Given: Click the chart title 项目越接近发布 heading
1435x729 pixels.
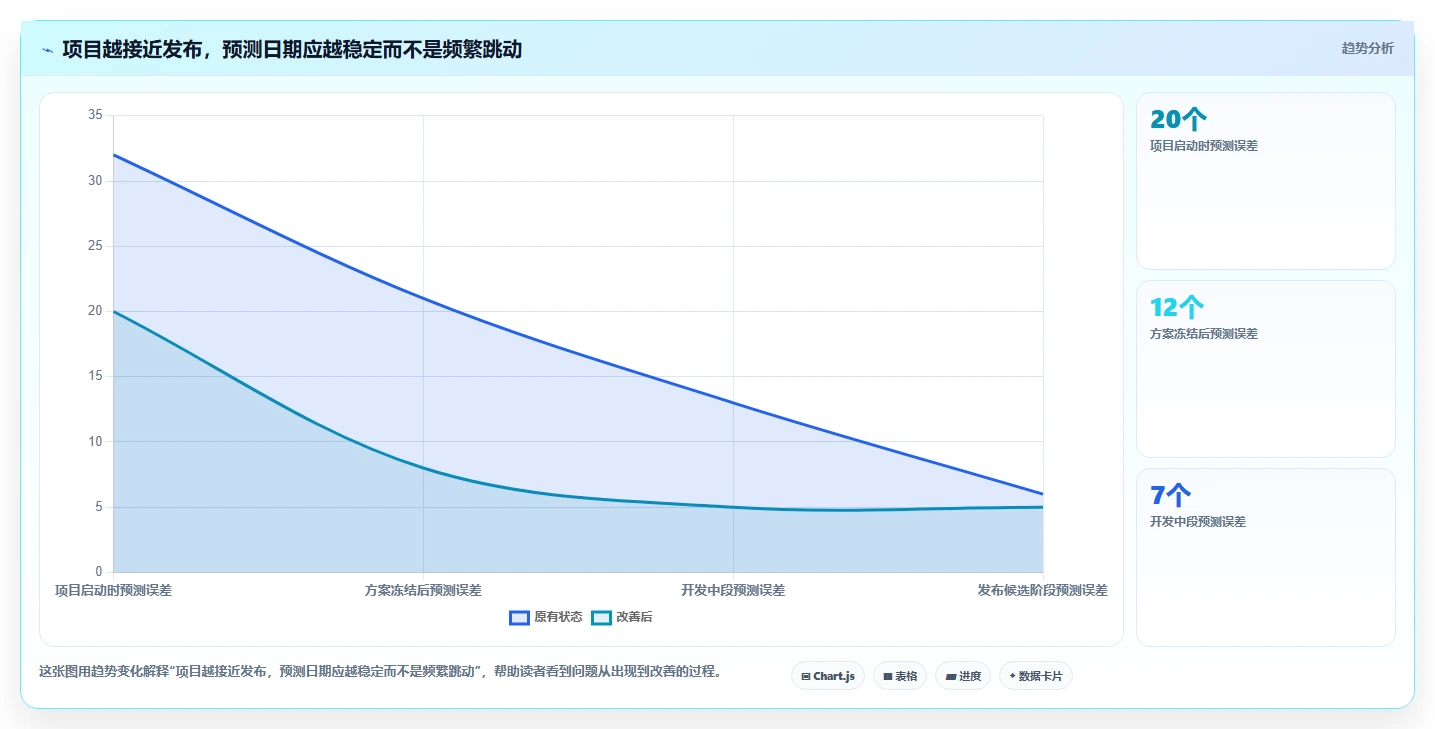Looking at the screenshot, I should (x=292, y=49).
